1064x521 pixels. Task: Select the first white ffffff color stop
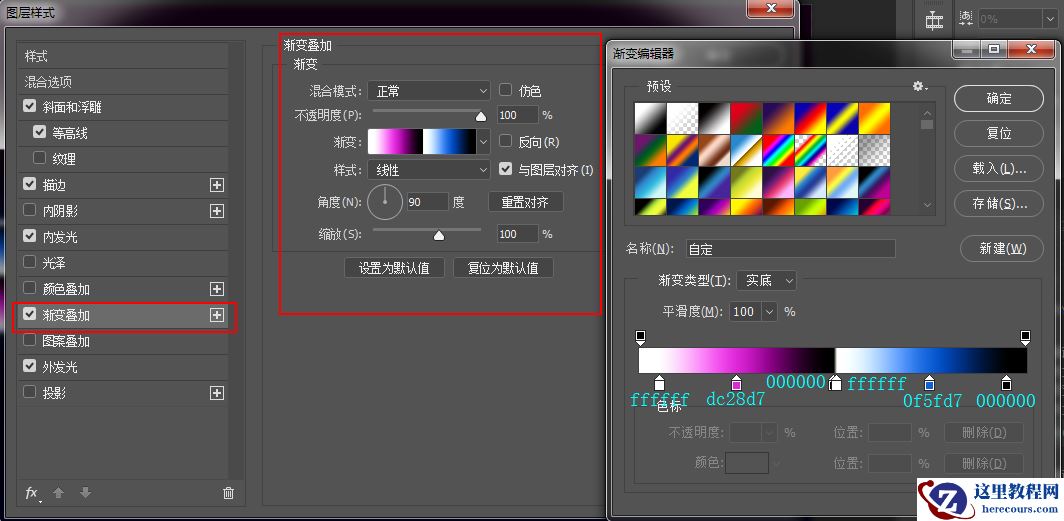[x=659, y=383]
